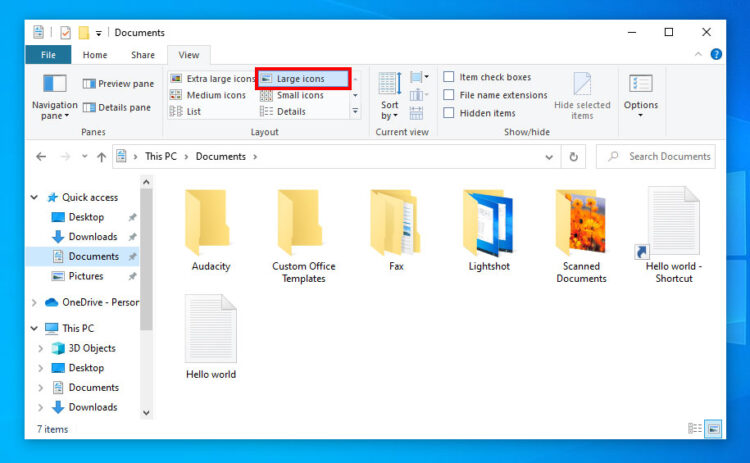The height and width of the screenshot is (463, 750).
Task: Click the Hide selected items icon
Action: coord(582,86)
